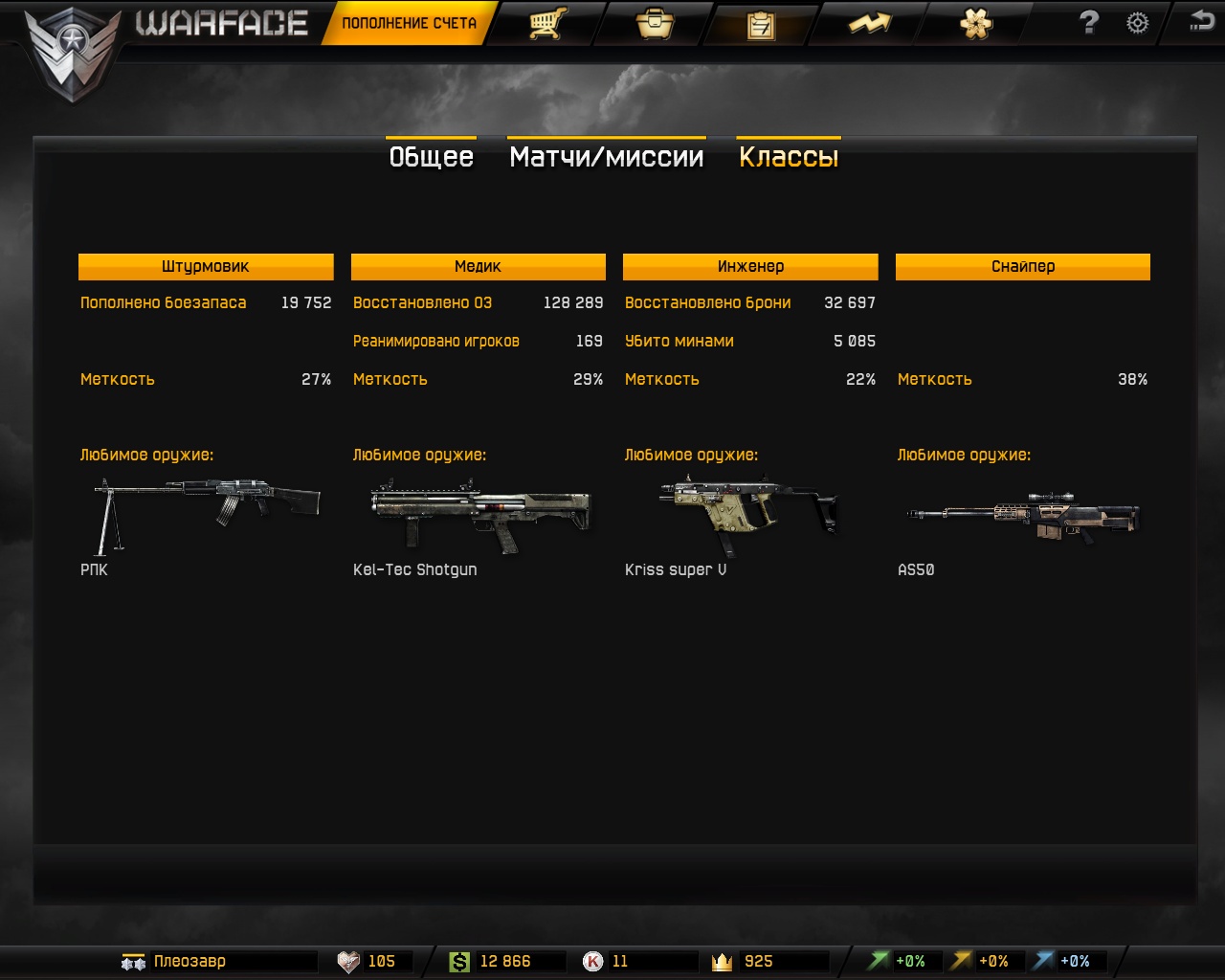Click the Warface winged emblem logo
Screen dimensions: 1225x980
73,54
